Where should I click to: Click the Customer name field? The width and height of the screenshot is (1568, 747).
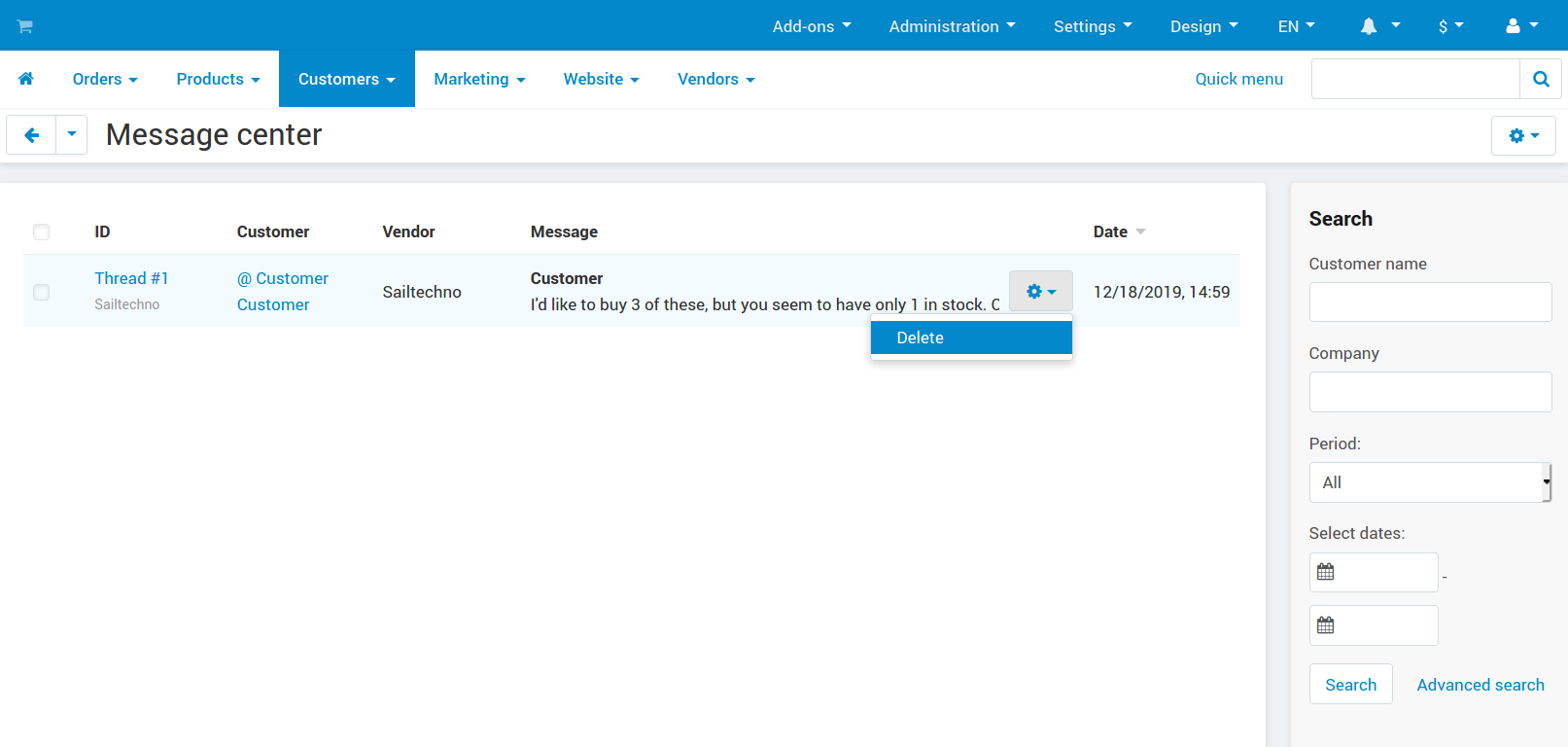[1430, 302]
